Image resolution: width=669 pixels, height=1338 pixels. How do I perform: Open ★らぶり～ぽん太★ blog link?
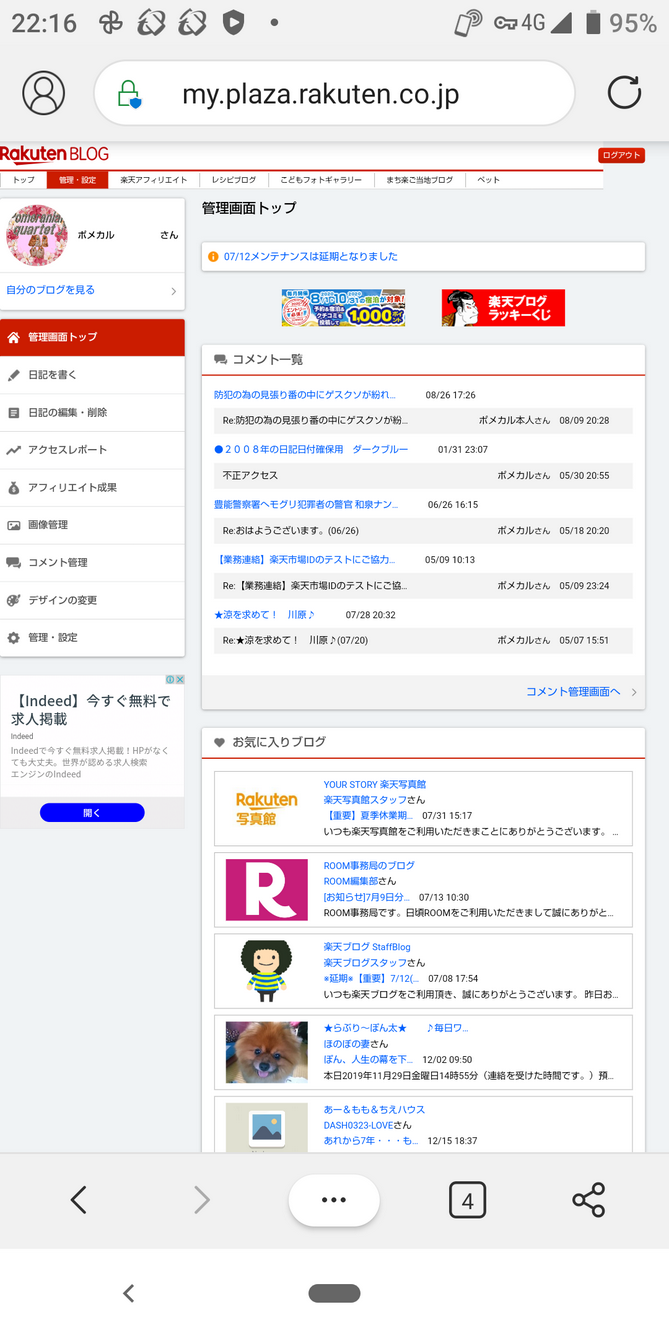[x=396, y=1028]
